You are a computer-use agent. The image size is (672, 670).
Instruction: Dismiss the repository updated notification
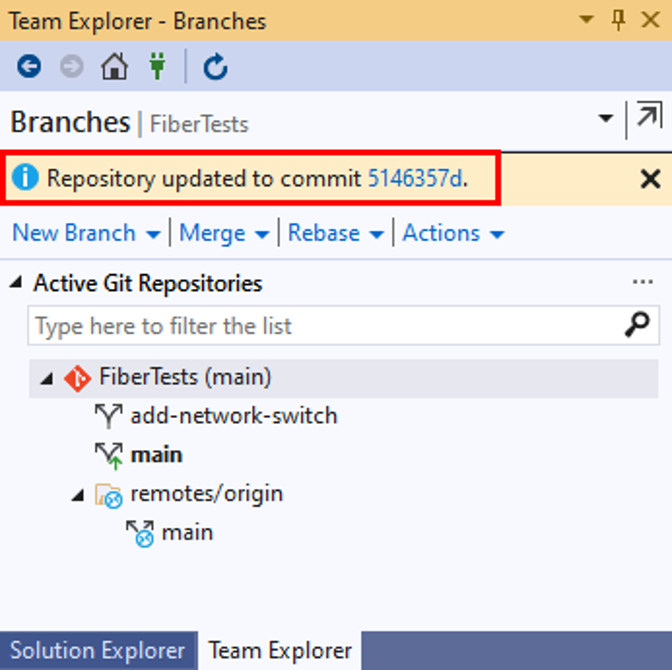click(650, 179)
